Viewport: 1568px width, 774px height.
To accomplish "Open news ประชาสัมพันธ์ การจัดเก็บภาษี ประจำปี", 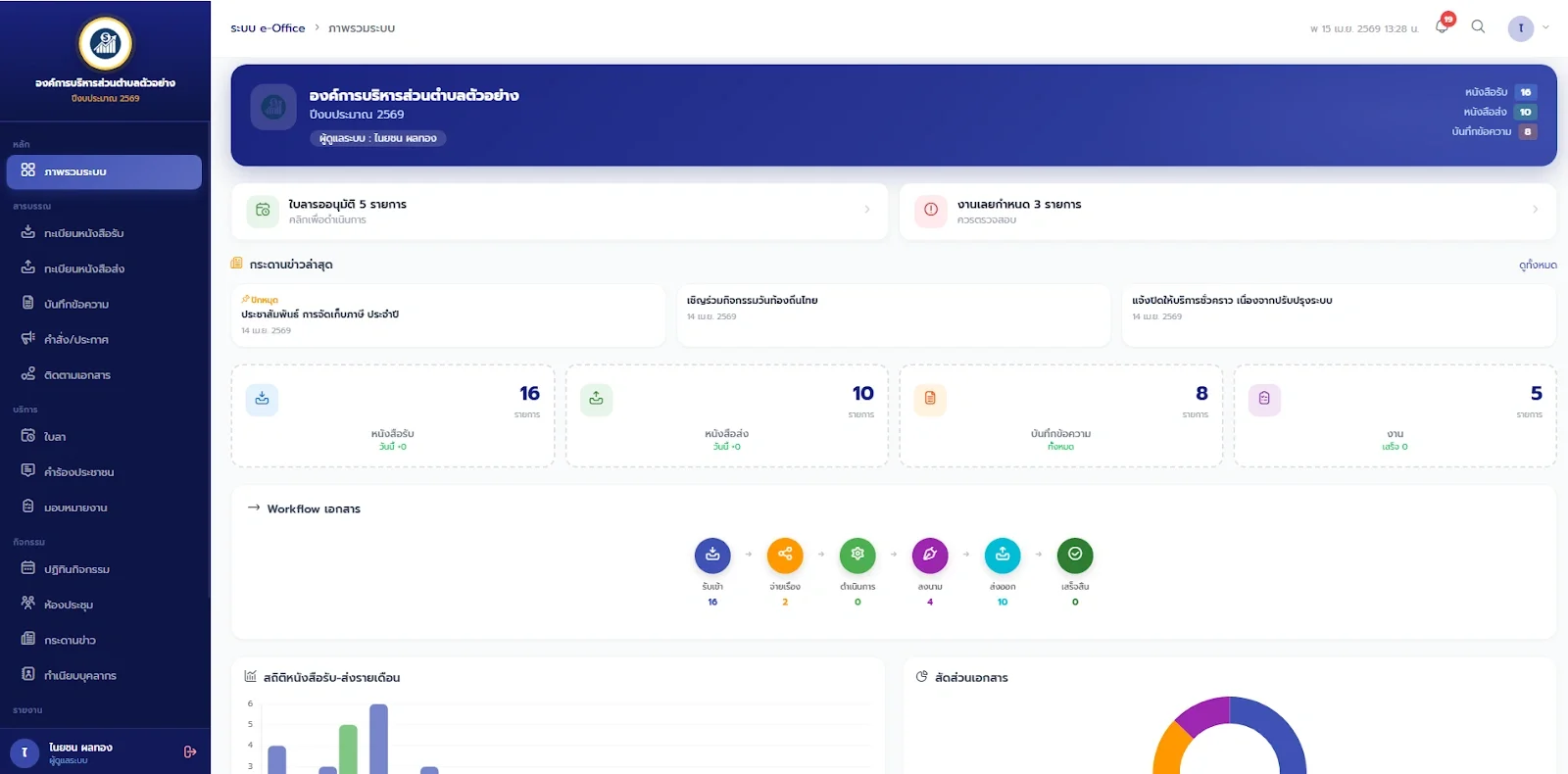I will 448,315.
